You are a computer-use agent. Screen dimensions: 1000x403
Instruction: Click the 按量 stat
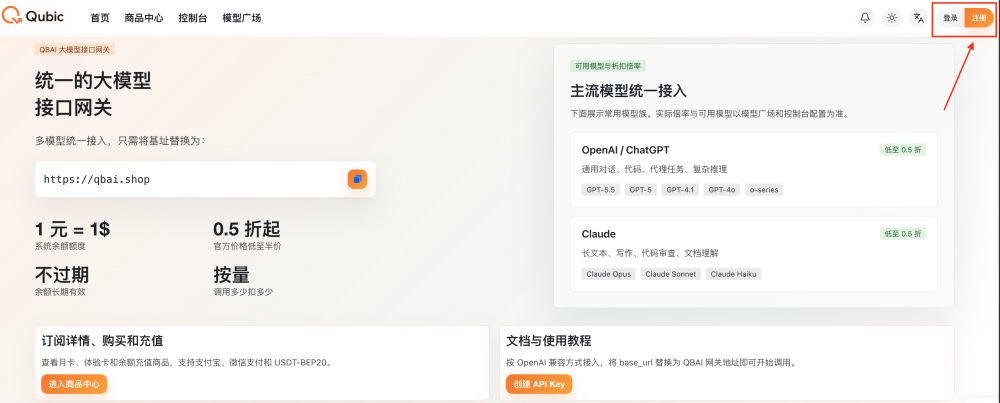[x=231, y=275]
